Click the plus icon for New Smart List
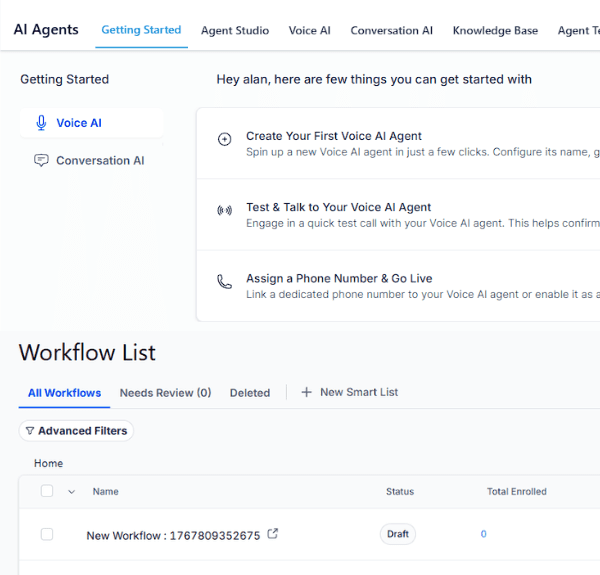The width and height of the screenshot is (600, 575). [x=306, y=392]
